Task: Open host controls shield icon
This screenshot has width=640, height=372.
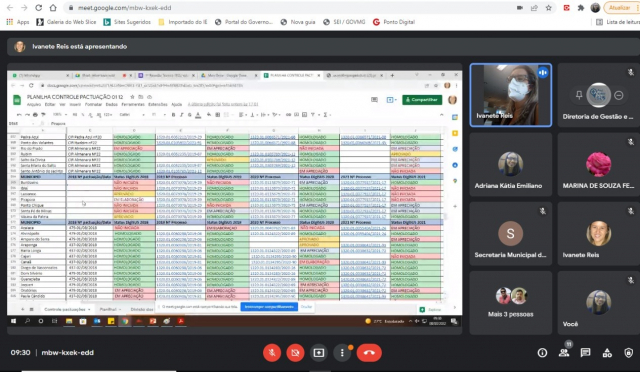Action: [x=629, y=352]
